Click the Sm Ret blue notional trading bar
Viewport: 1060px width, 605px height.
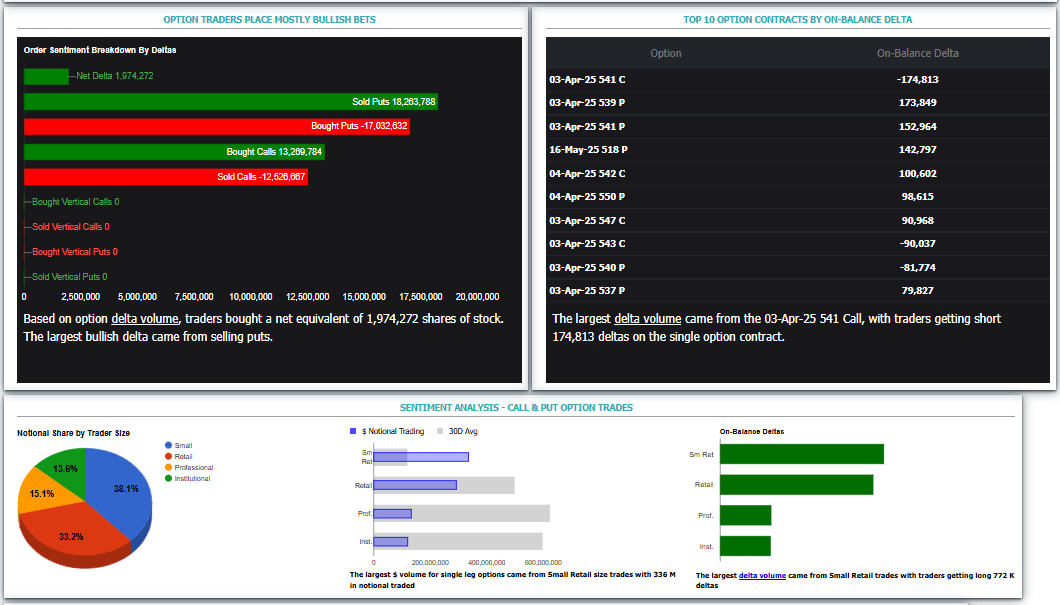(421, 457)
